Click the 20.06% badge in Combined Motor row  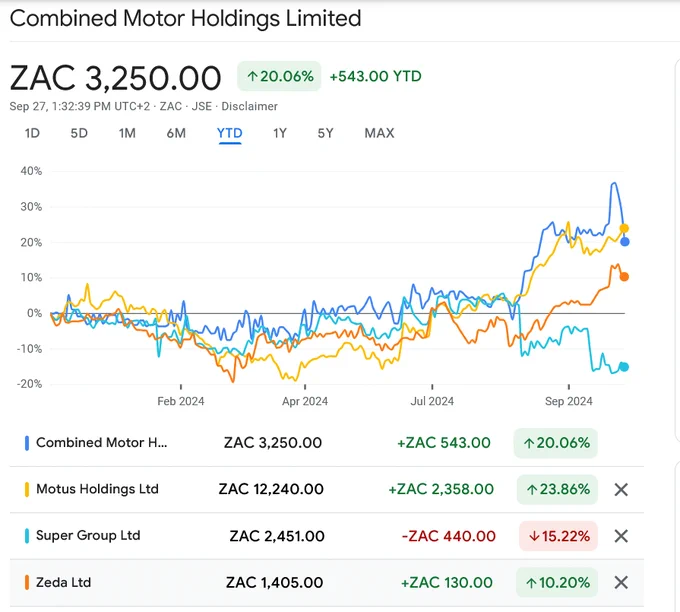pyautogui.click(x=556, y=443)
